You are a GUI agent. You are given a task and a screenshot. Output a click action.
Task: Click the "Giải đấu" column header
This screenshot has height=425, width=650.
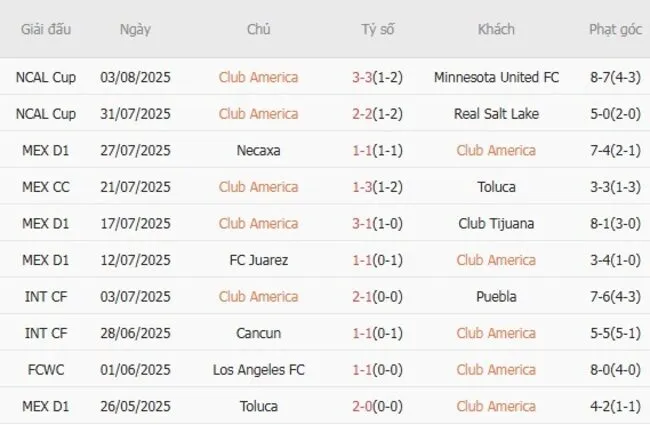tap(45, 30)
